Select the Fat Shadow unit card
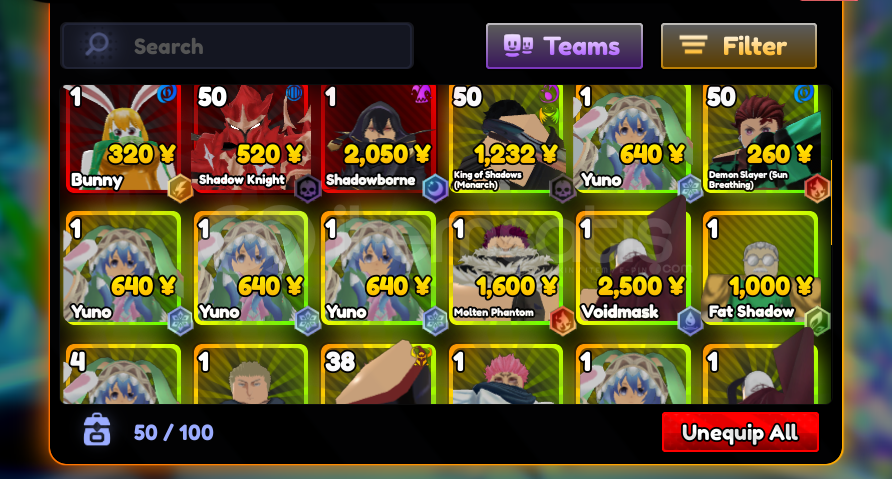This screenshot has height=479, width=892. click(761, 269)
